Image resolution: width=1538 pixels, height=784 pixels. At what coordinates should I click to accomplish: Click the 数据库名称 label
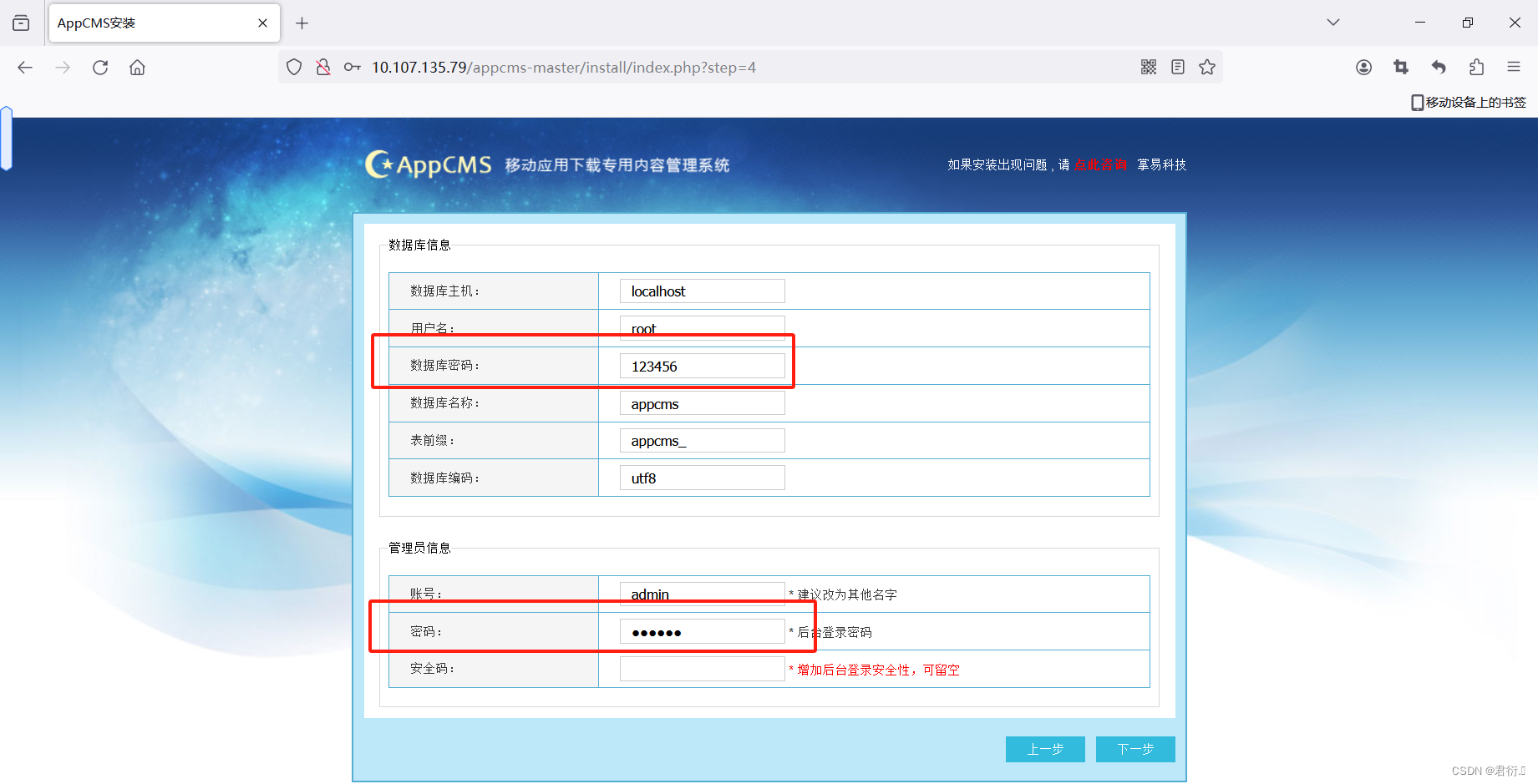point(444,402)
